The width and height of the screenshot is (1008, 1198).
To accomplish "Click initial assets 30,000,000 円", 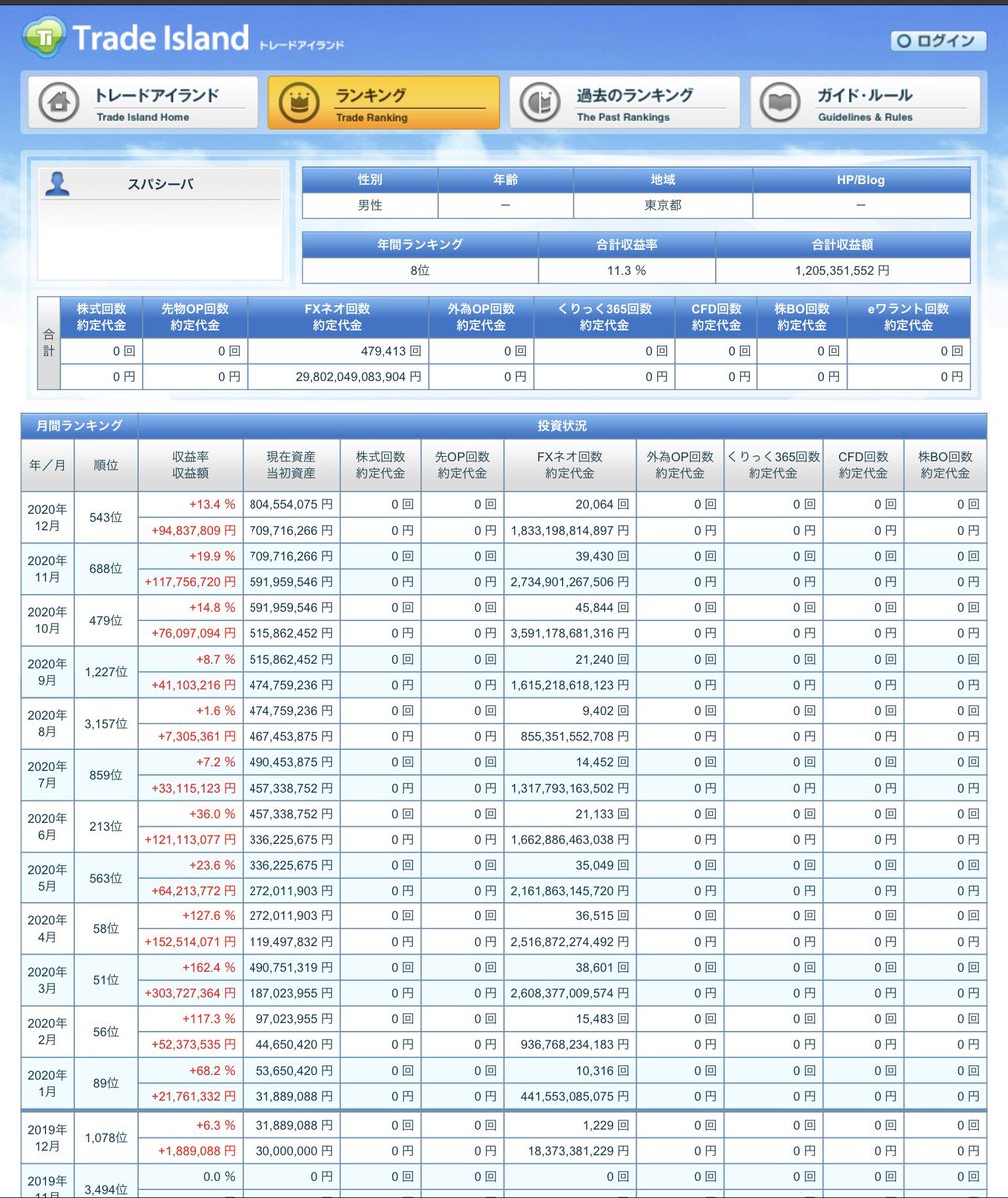I will 295,1151.
